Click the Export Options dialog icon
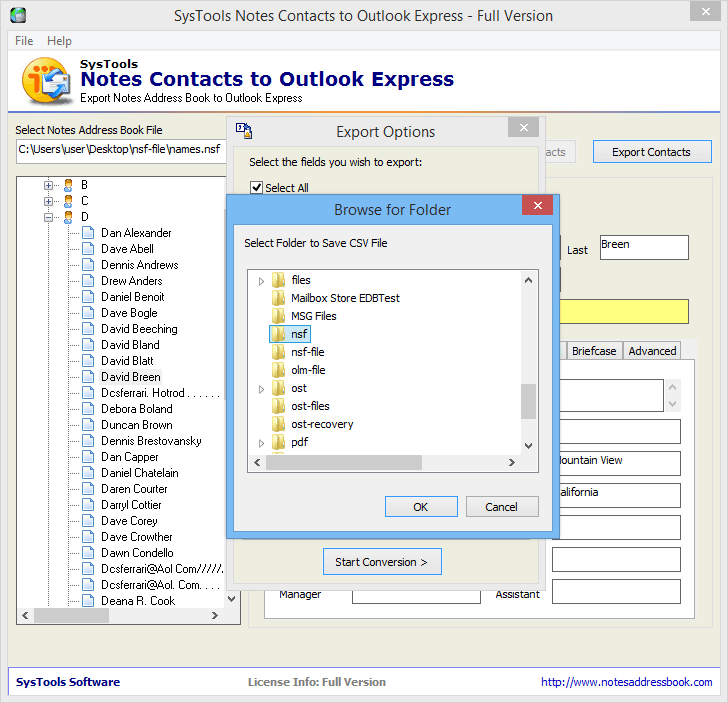 [244, 130]
